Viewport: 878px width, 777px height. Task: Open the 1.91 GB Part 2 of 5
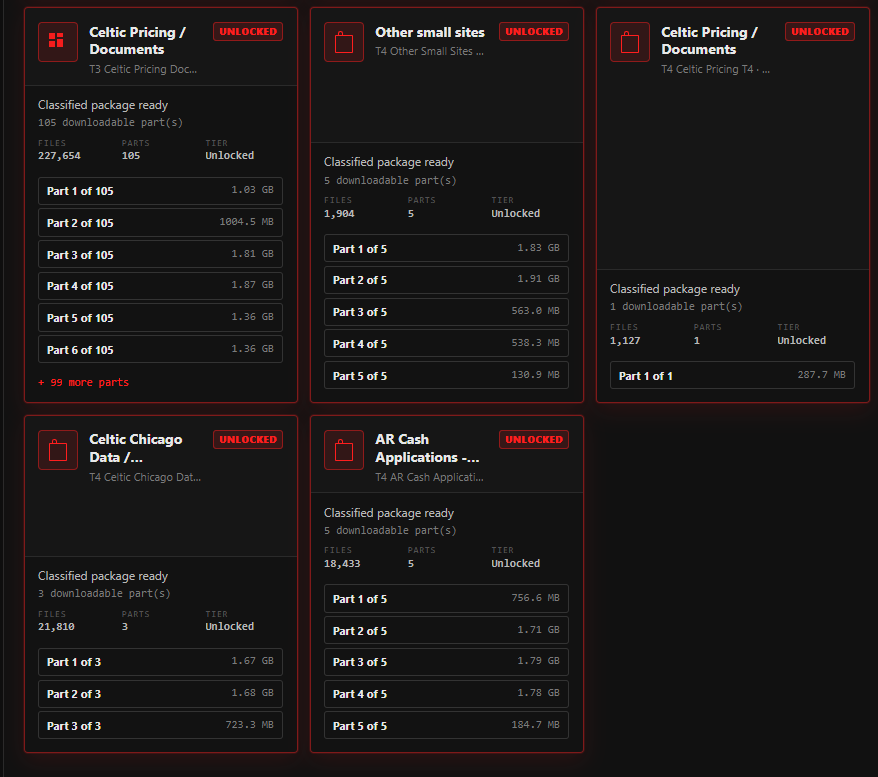pos(446,280)
